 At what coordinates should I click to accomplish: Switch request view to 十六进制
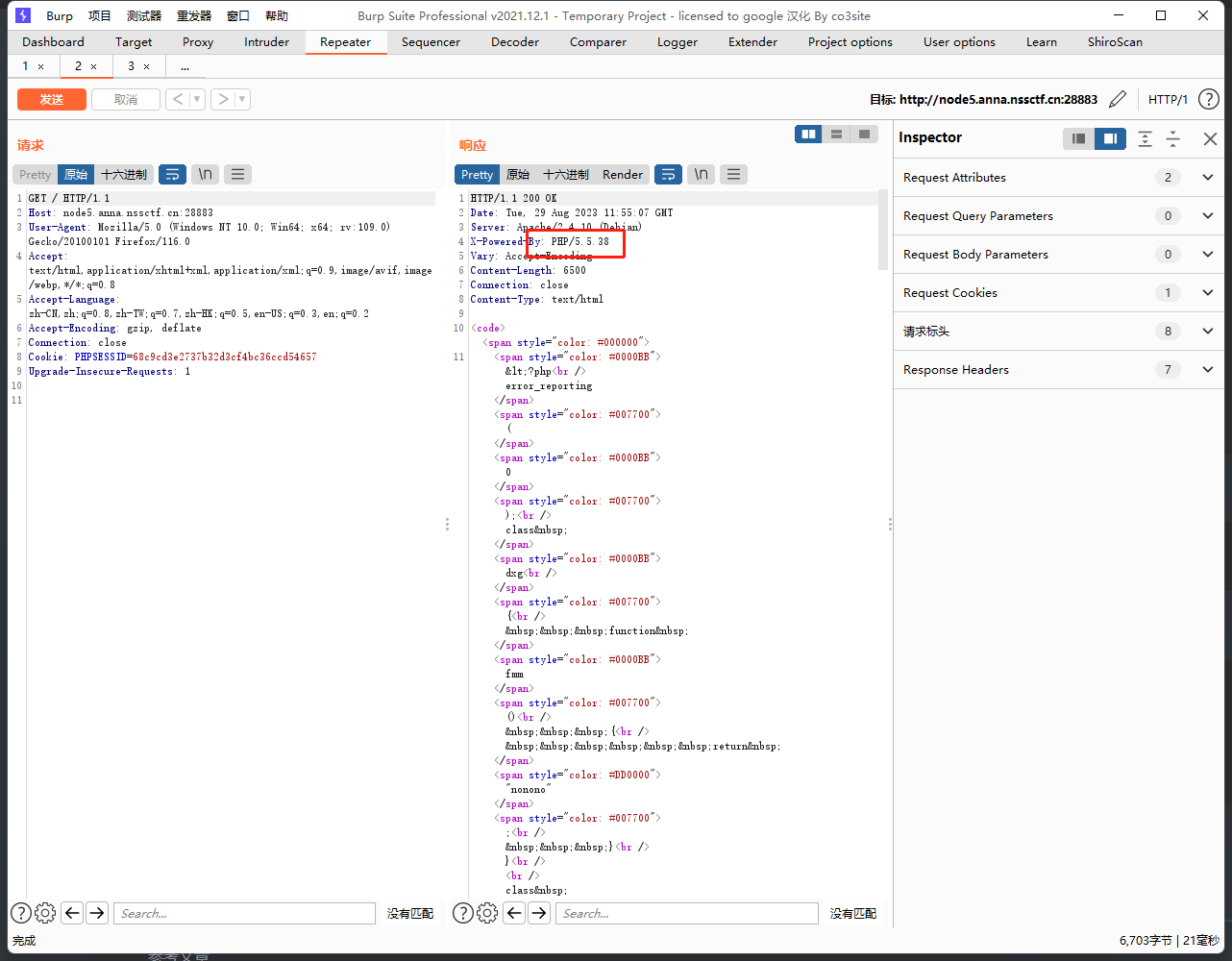click(124, 174)
